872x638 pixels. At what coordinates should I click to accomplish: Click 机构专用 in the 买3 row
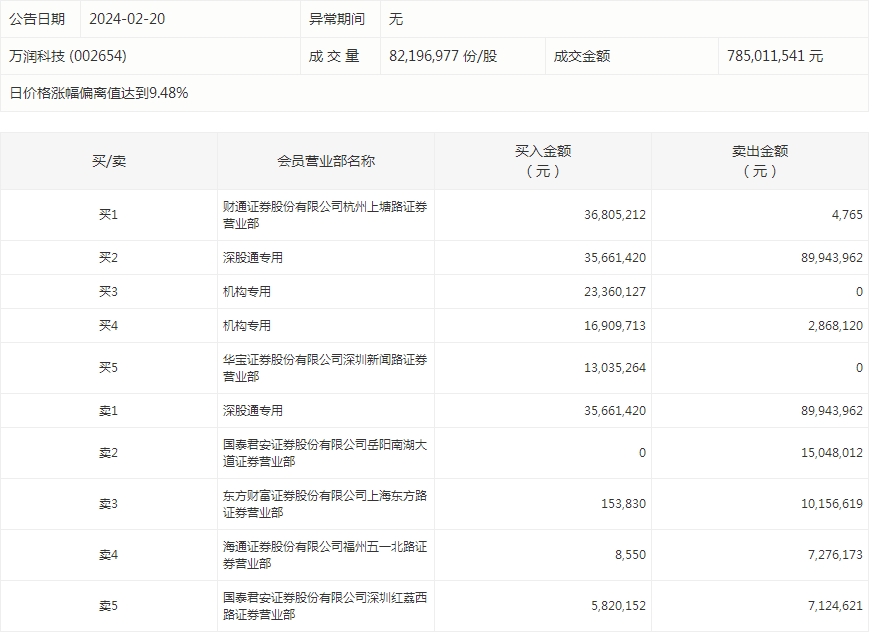click(246, 291)
